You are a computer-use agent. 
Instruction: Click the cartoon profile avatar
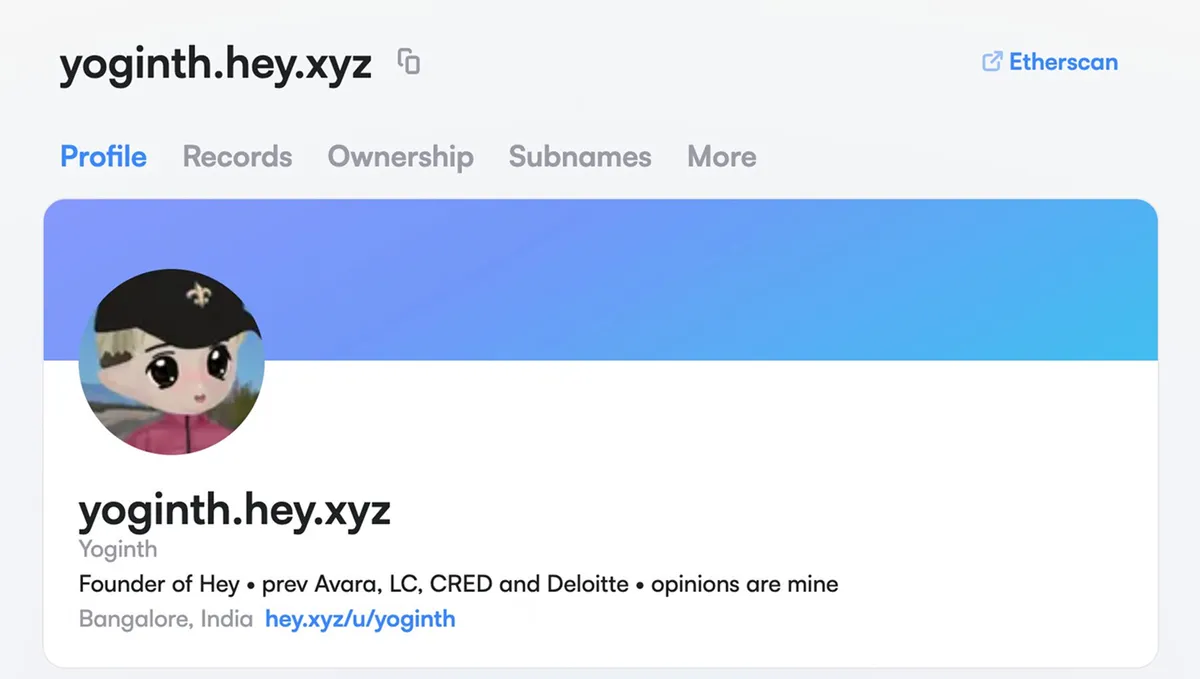171,363
